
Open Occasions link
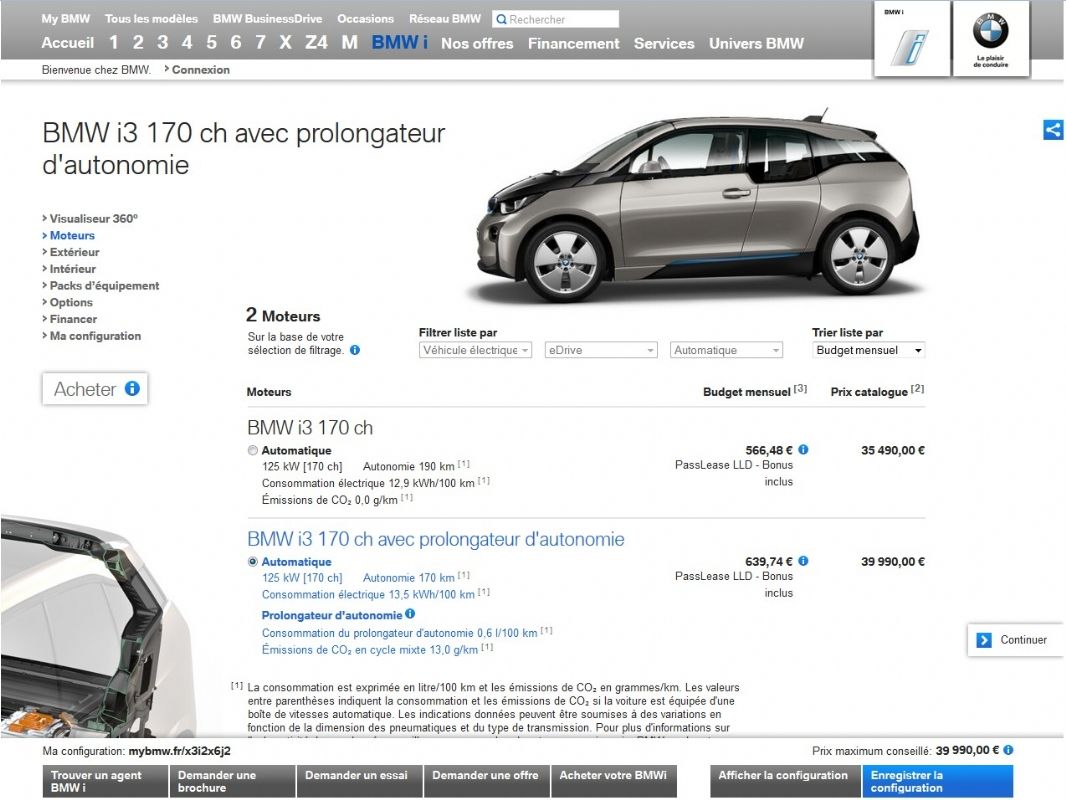365,19
